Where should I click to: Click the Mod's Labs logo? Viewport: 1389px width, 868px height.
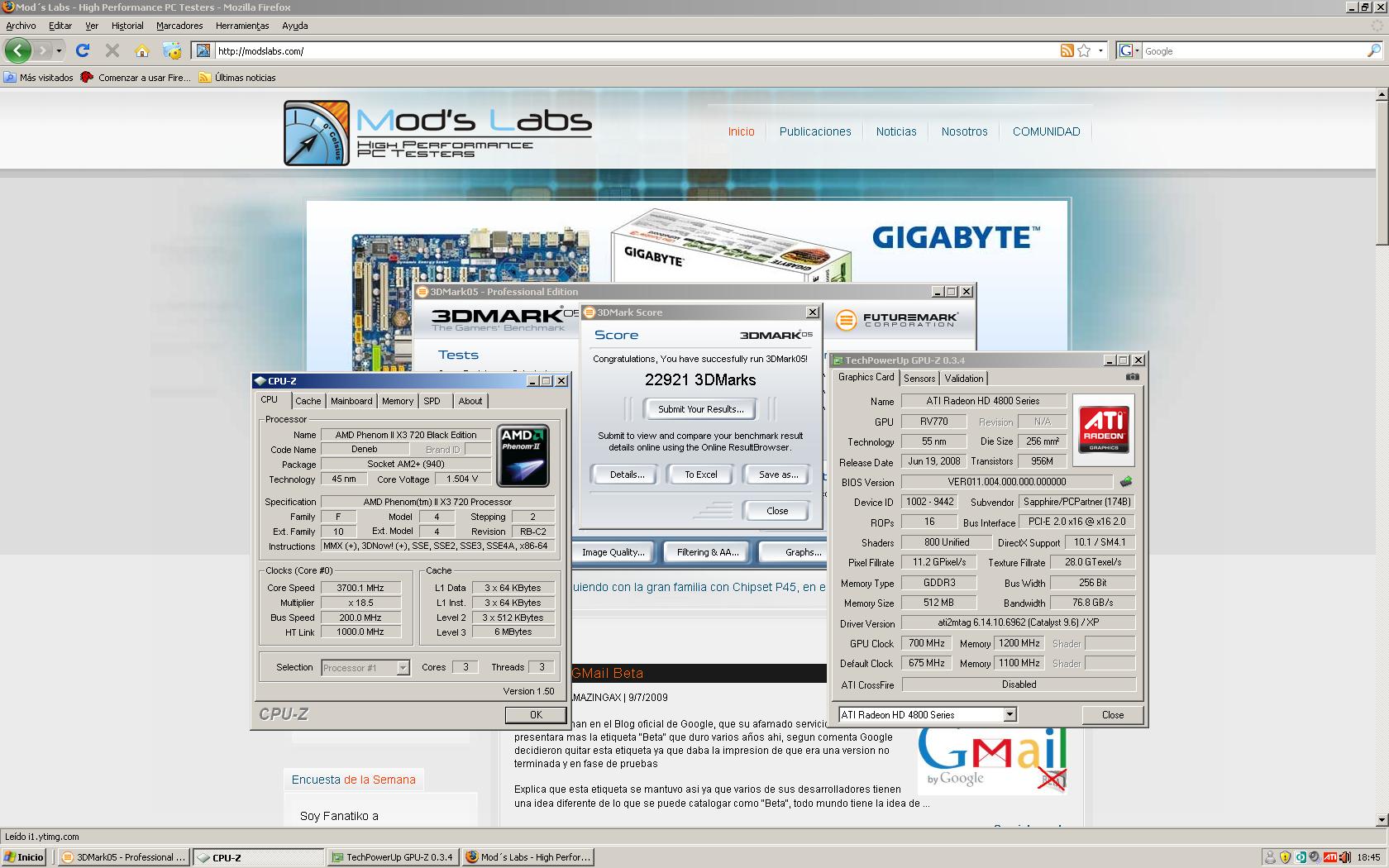click(438, 132)
